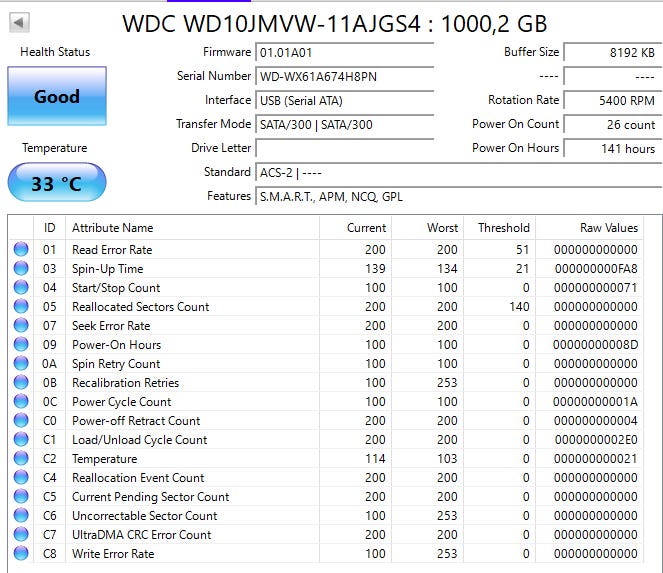This screenshot has height=573, width=663.
Task: Click threshold value 51
Action: click(x=523, y=249)
